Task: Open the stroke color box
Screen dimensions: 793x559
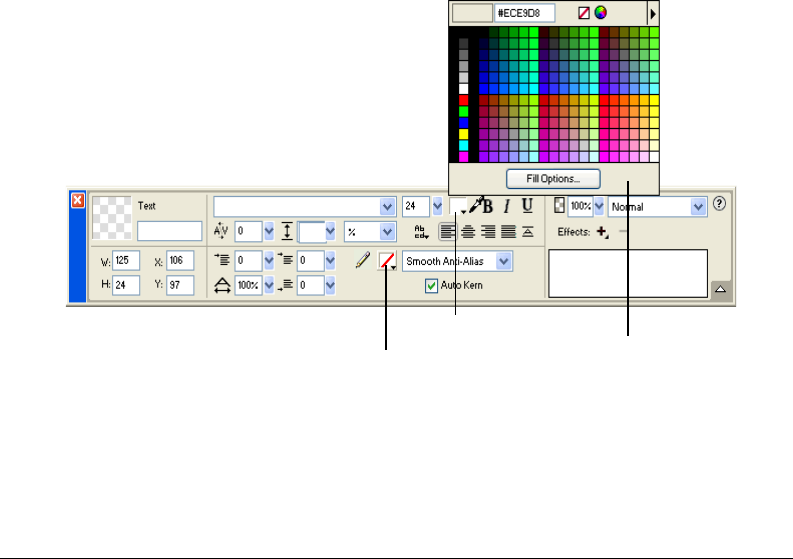Action: 387,261
